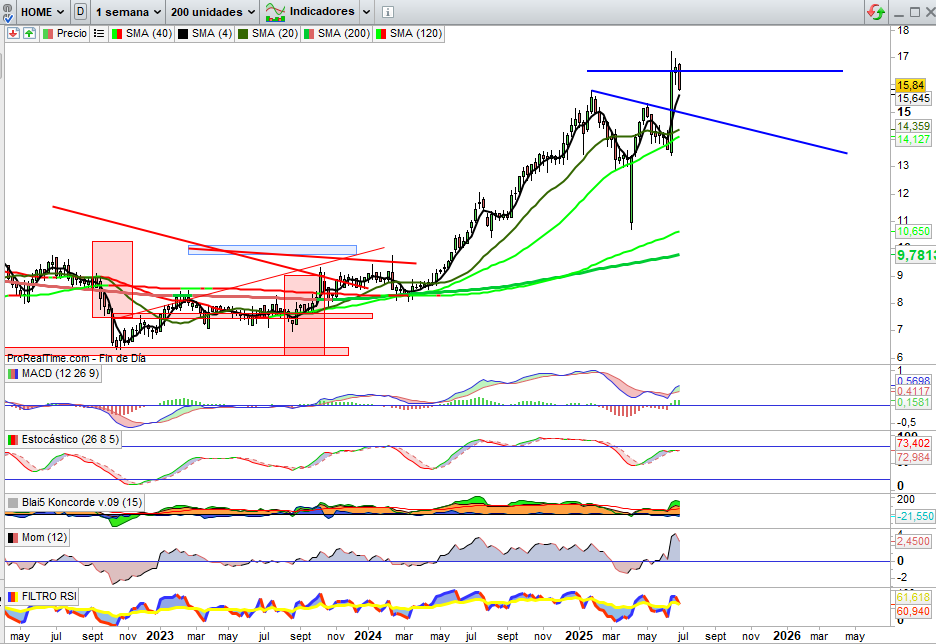This screenshot has width=936, height=644.
Task: Open the Indicadores panel
Action: click(x=309, y=11)
